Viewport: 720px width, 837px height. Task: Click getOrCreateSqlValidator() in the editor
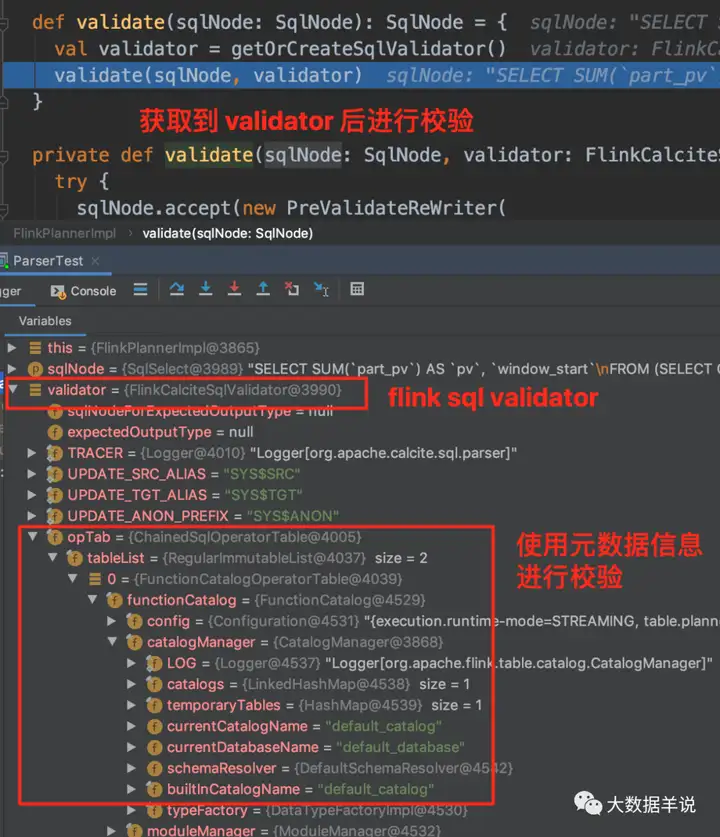[368, 49]
